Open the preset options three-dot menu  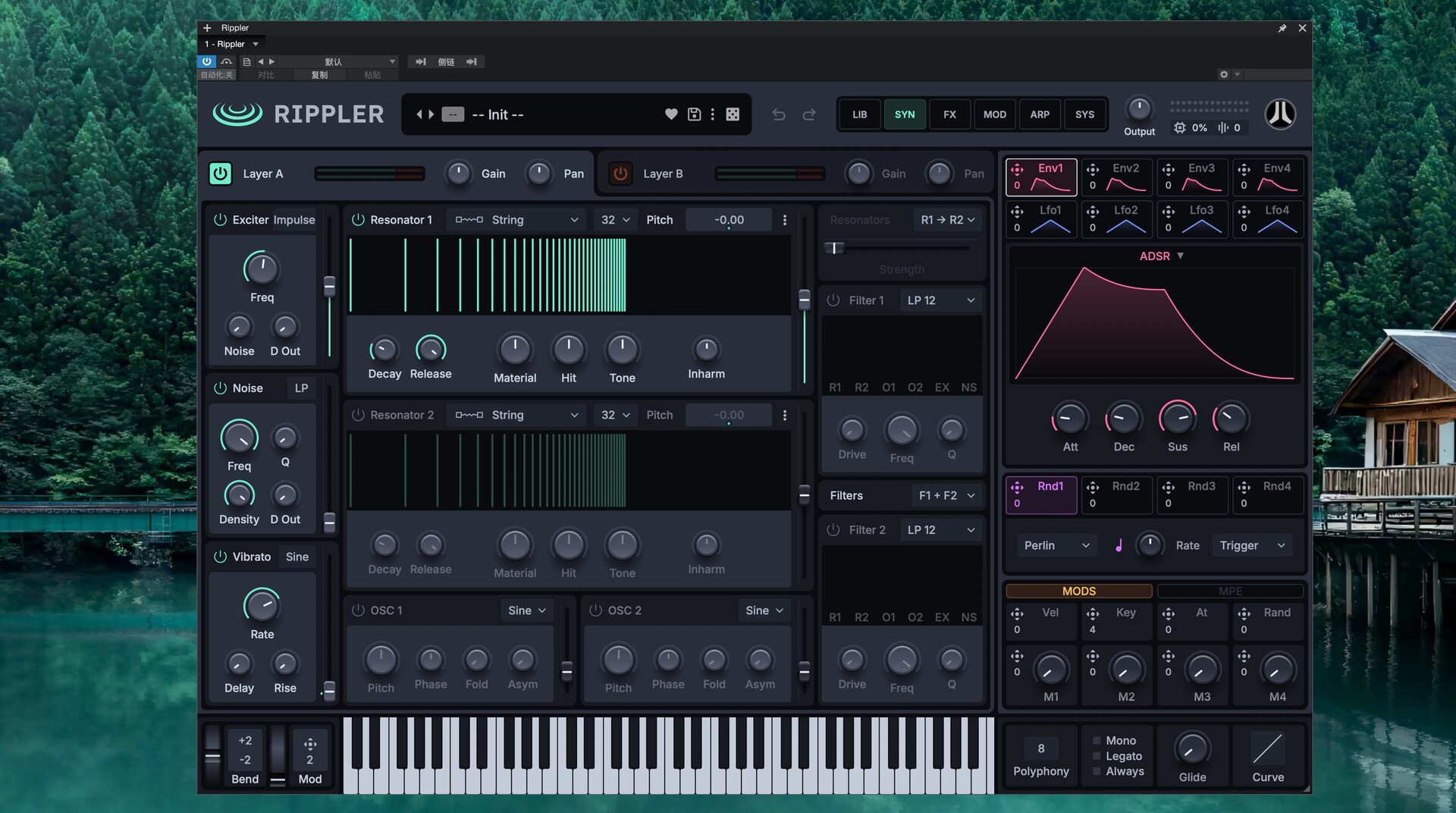click(x=712, y=115)
